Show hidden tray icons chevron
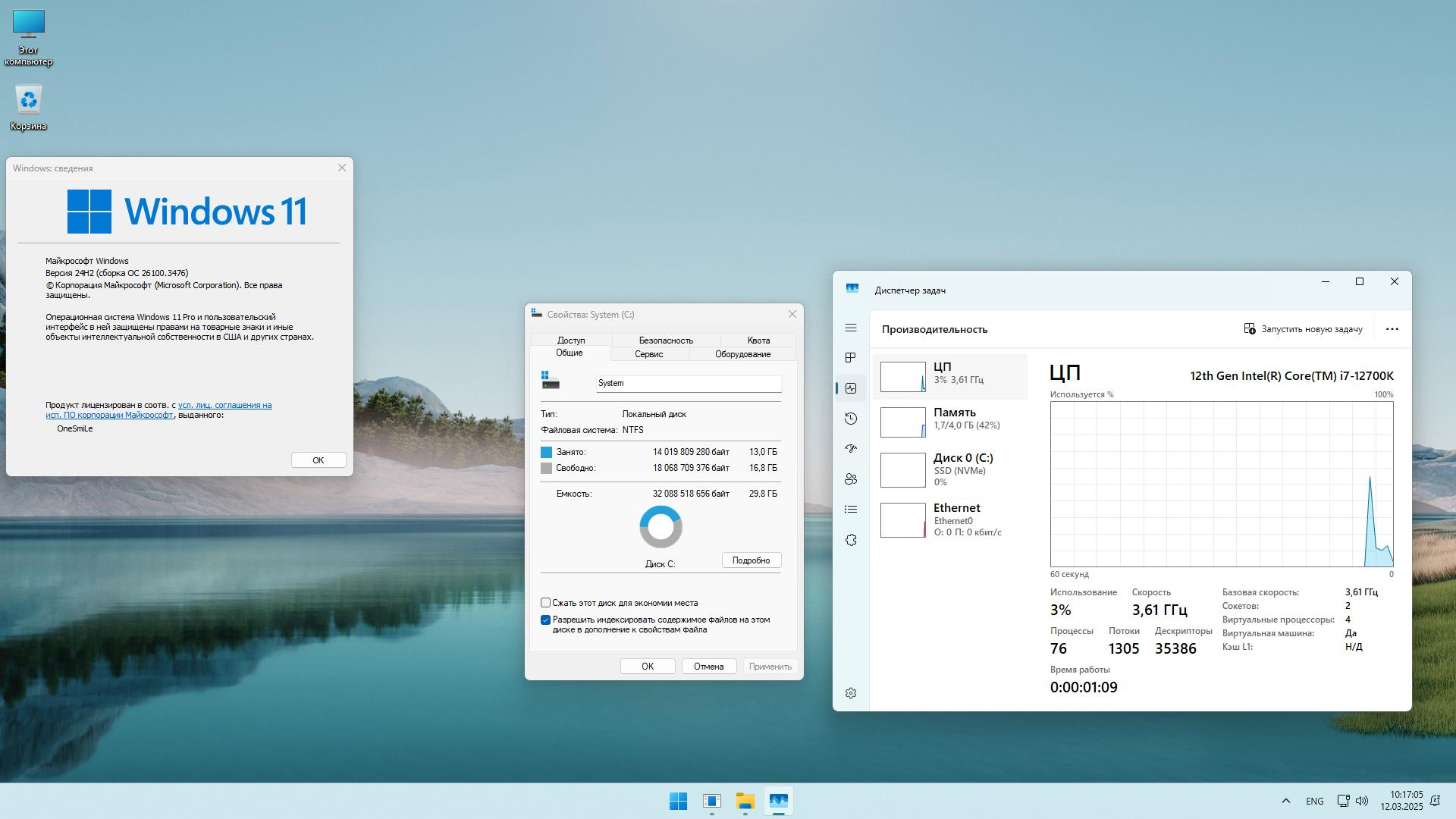 [x=1285, y=801]
